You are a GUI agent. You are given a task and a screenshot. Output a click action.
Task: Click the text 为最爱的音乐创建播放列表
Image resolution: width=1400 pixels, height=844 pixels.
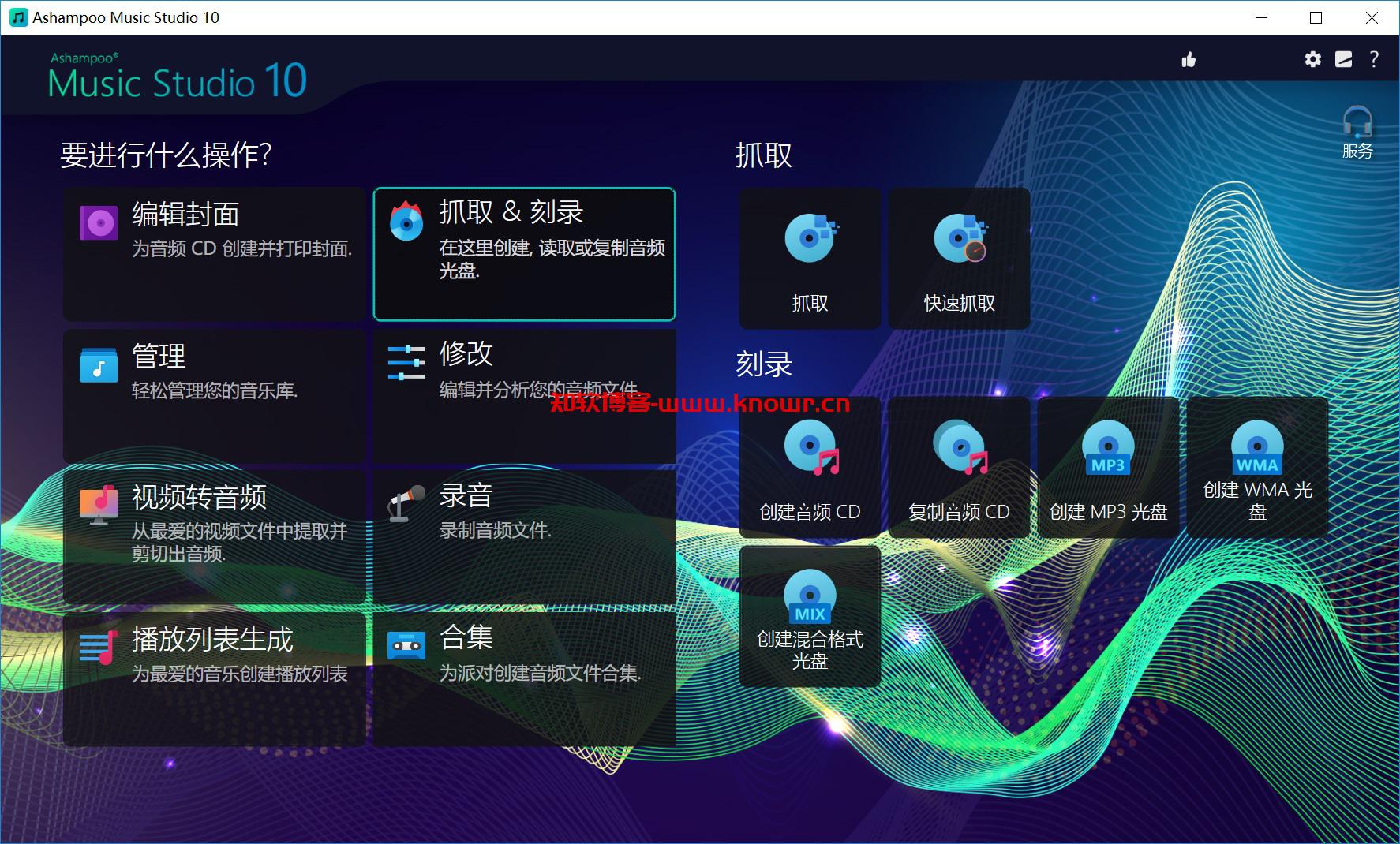pyautogui.click(x=239, y=674)
